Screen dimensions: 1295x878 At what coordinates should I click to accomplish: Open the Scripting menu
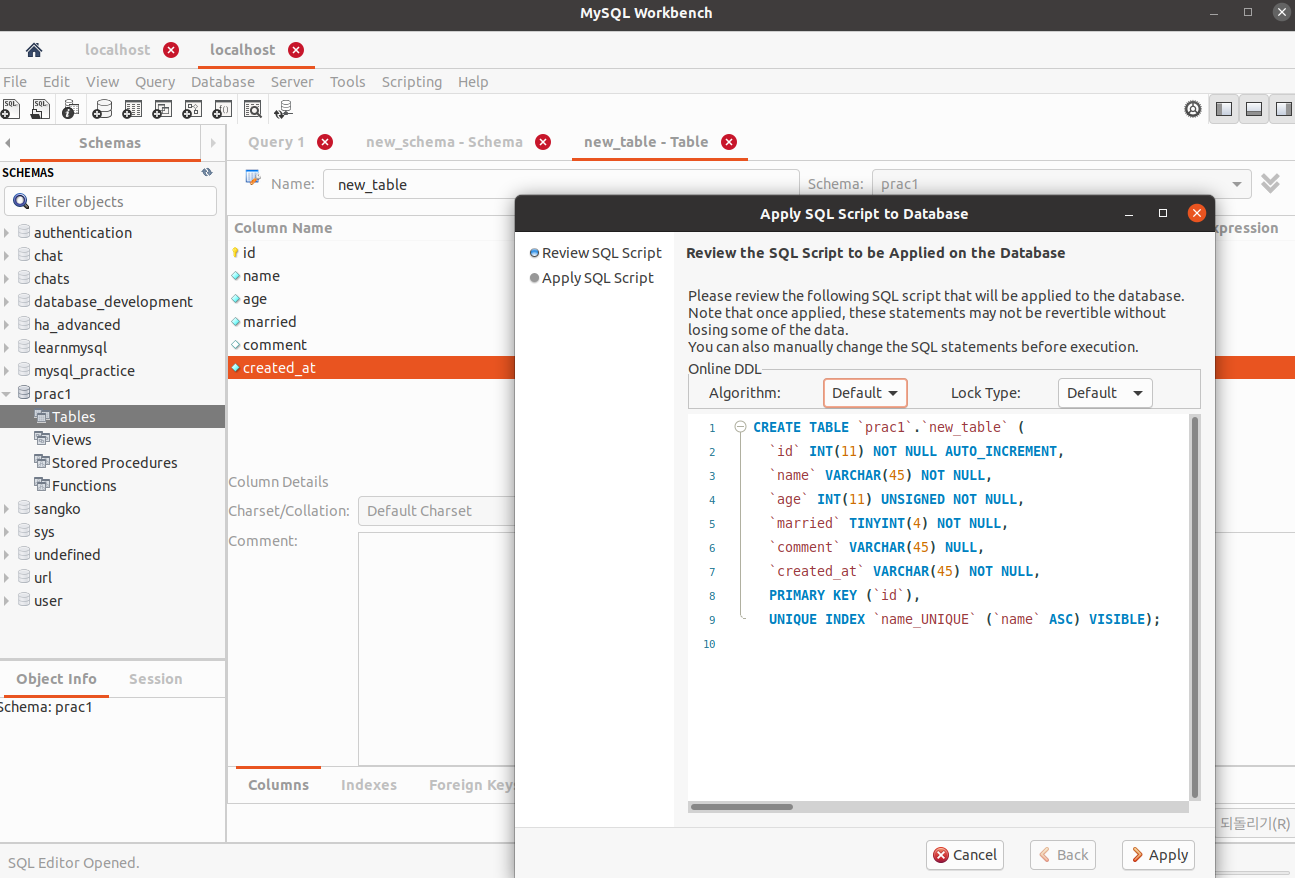[411, 82]
